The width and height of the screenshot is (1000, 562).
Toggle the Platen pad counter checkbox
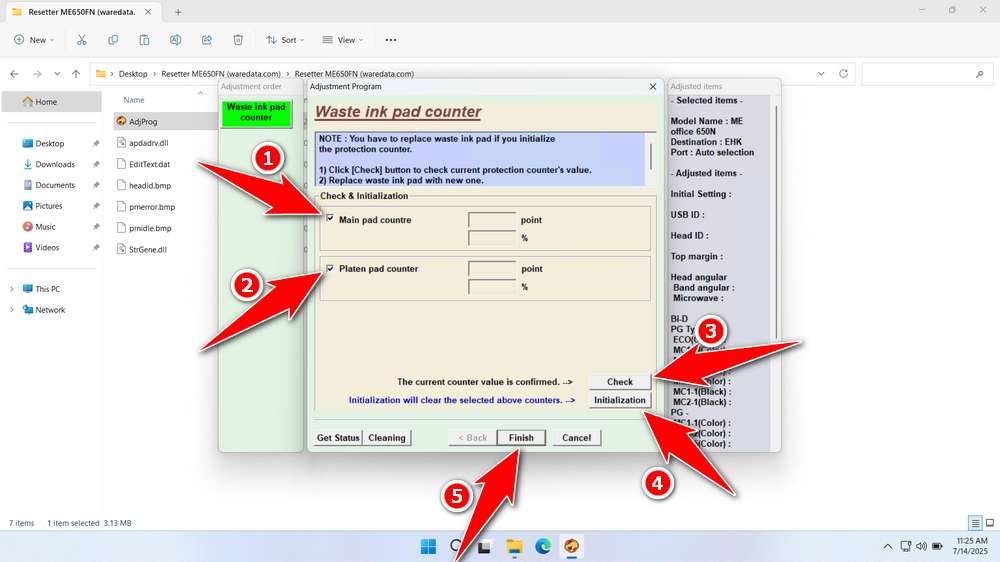click(x=330, y=269)
